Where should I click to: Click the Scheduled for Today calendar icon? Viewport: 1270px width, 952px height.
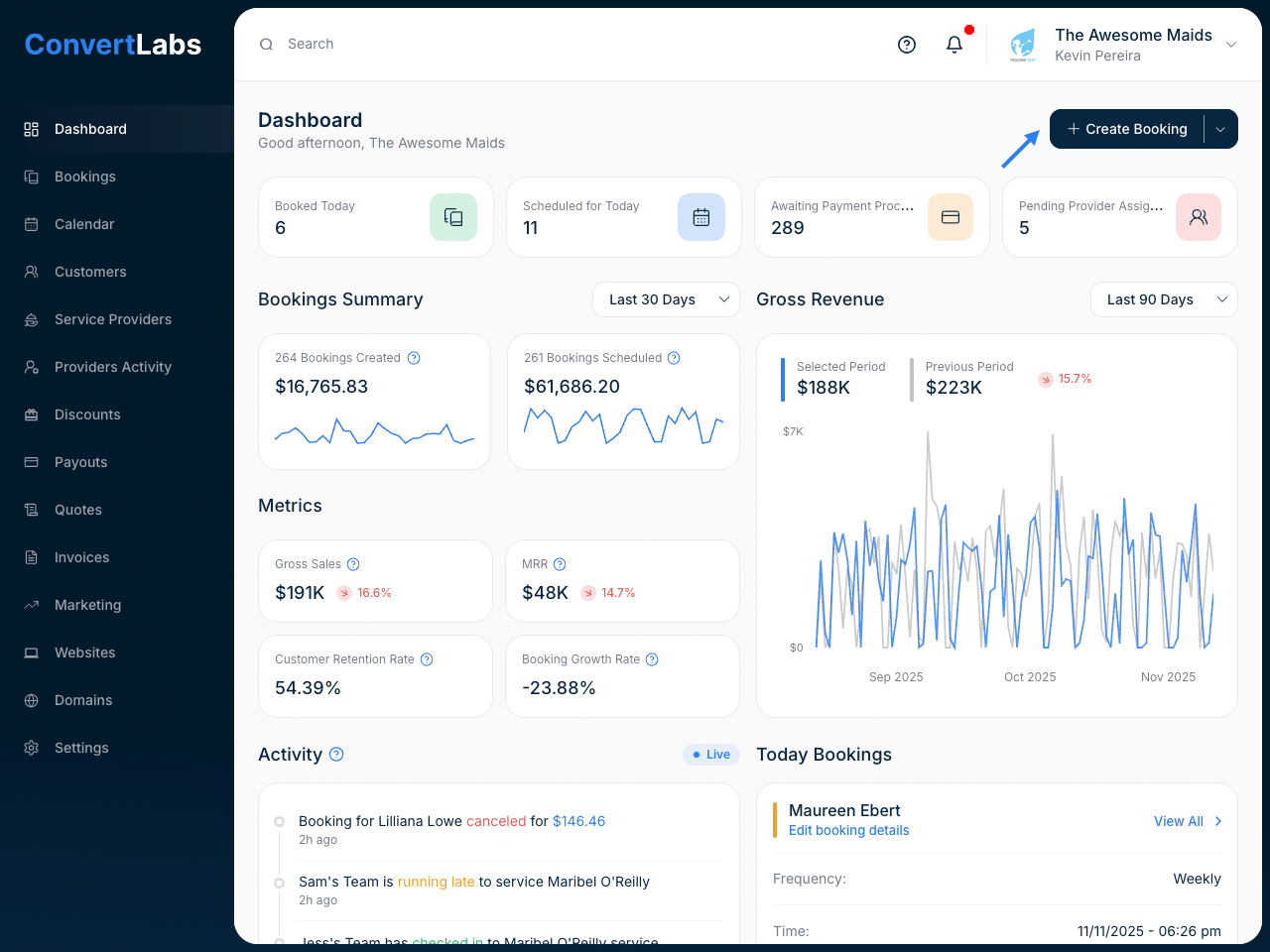(x=701, y=217)
